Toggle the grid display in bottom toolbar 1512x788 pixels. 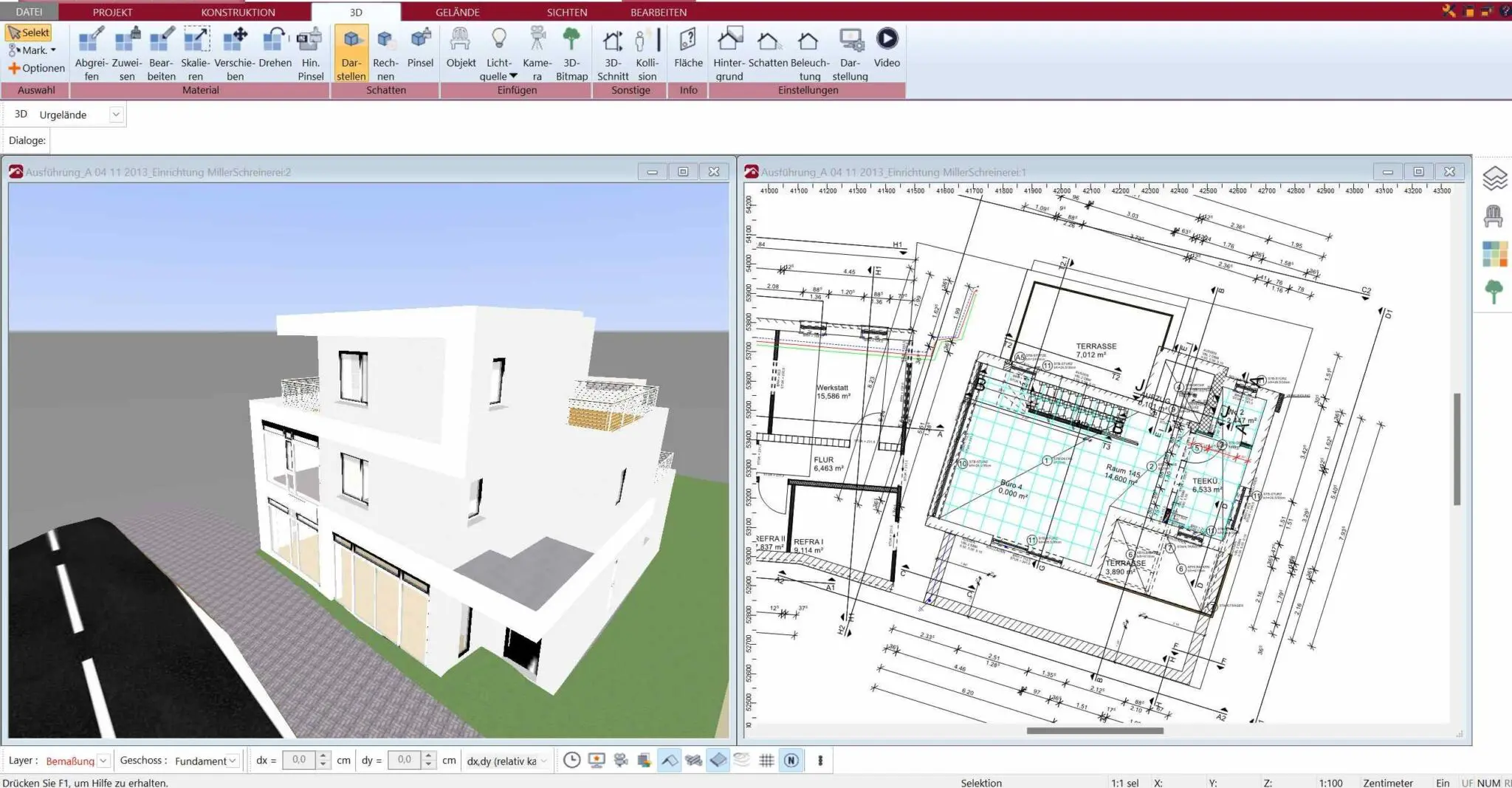(766, 760)
